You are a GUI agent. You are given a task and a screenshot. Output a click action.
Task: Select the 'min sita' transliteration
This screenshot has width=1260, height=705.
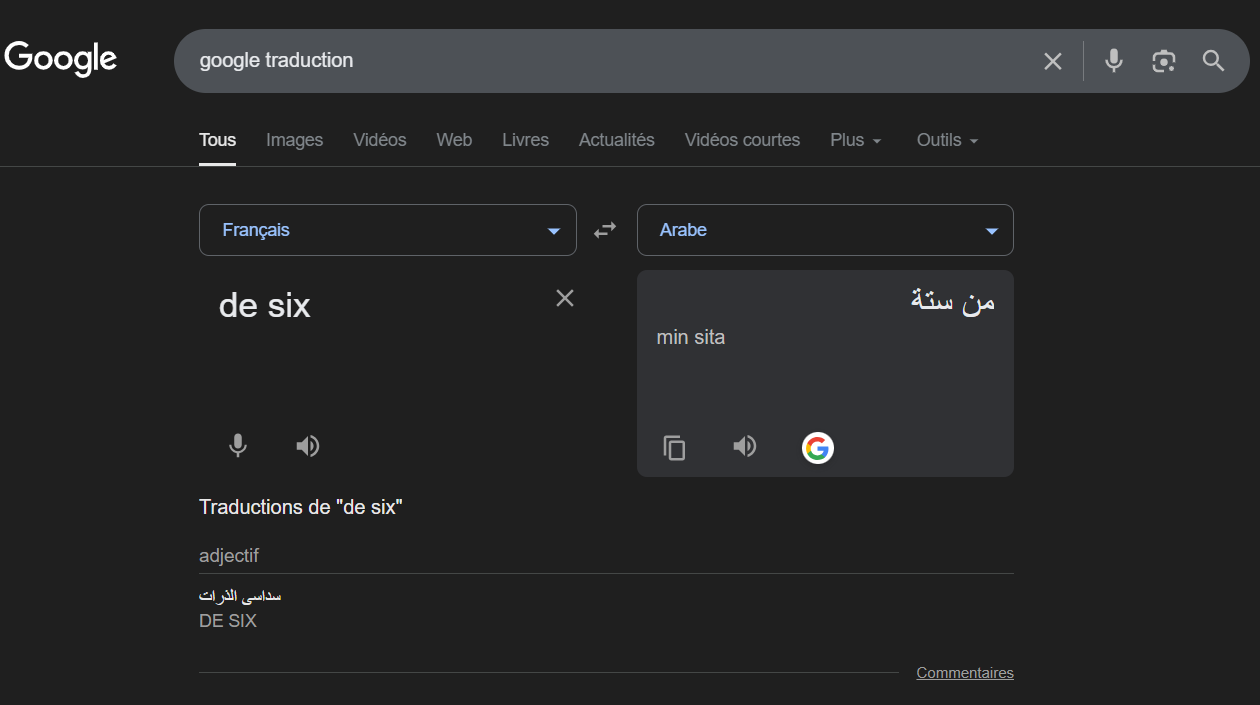point(691,337)
